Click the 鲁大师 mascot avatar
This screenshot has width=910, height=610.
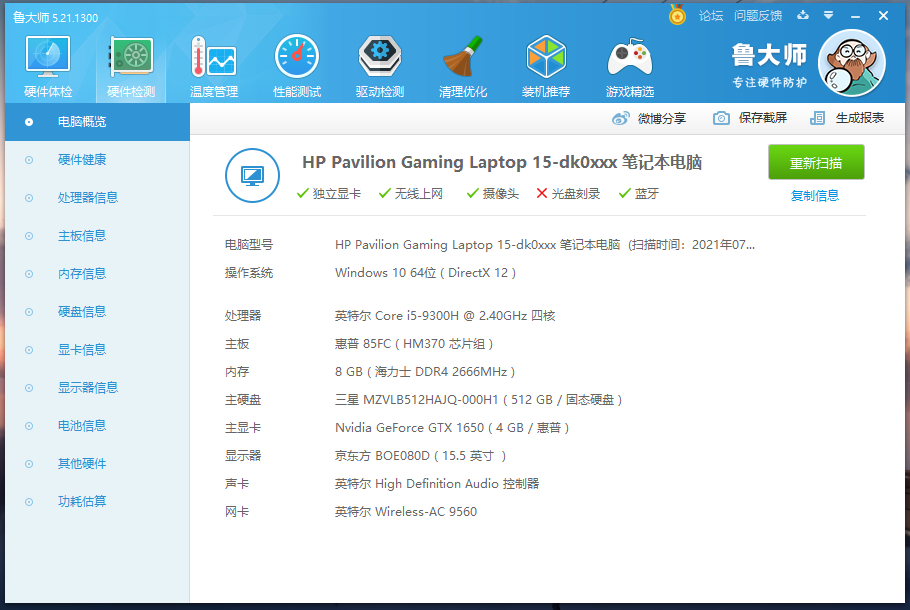[851, 63]
